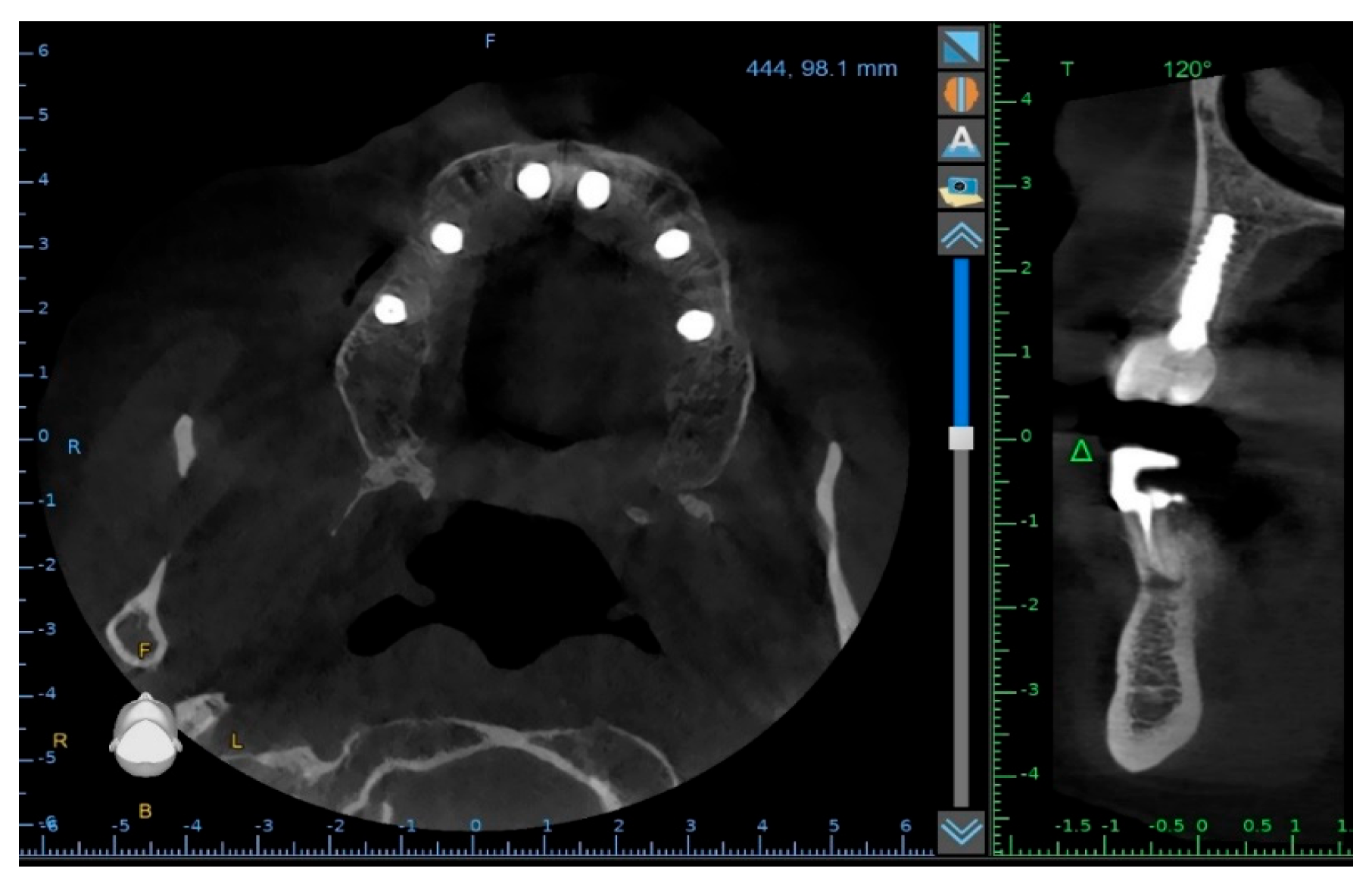This screenshot has width=1372, height=884.
Task: Click the "444, 98.1 mm" slice readout
Action: point(821,69)
